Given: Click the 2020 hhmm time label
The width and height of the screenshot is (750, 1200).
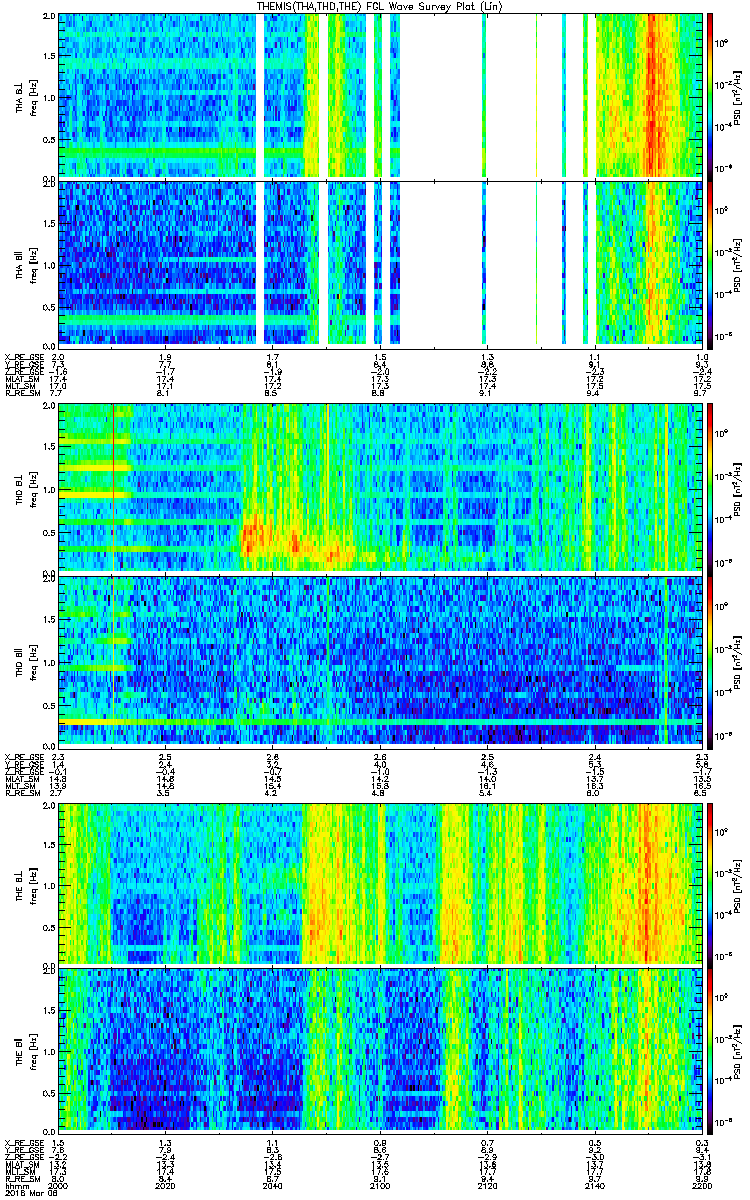Looking at the screenshot, I should (x=165, y=1187).
